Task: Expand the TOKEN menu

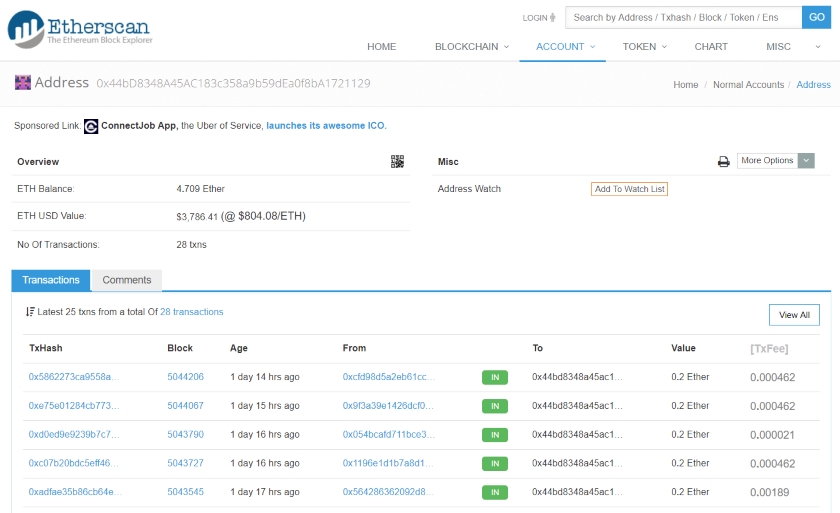Action: pos(644,47)
